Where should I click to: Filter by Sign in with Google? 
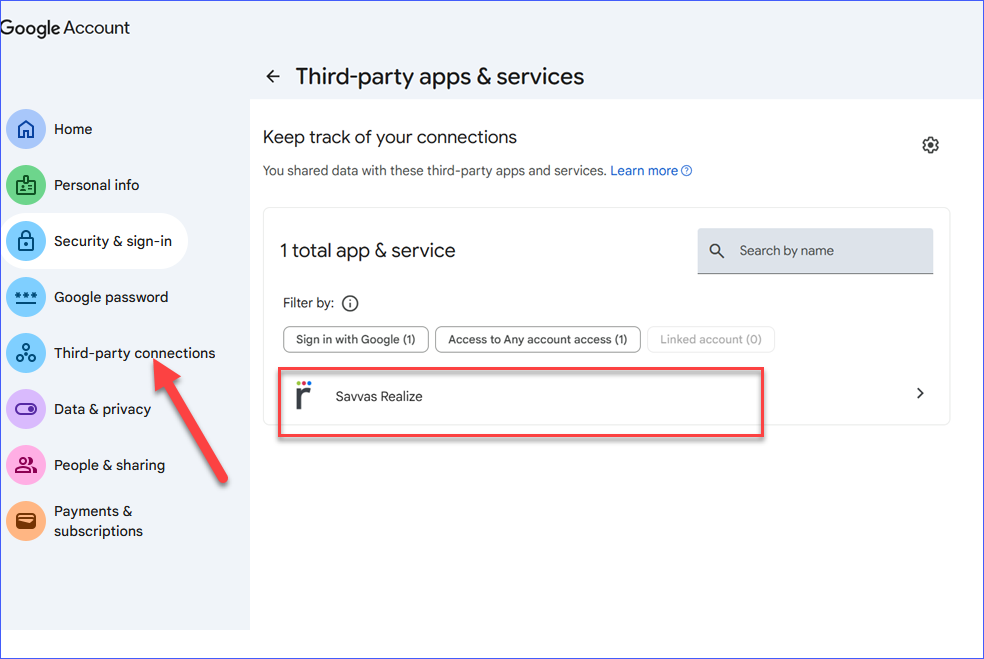click(x=356, y=340)
